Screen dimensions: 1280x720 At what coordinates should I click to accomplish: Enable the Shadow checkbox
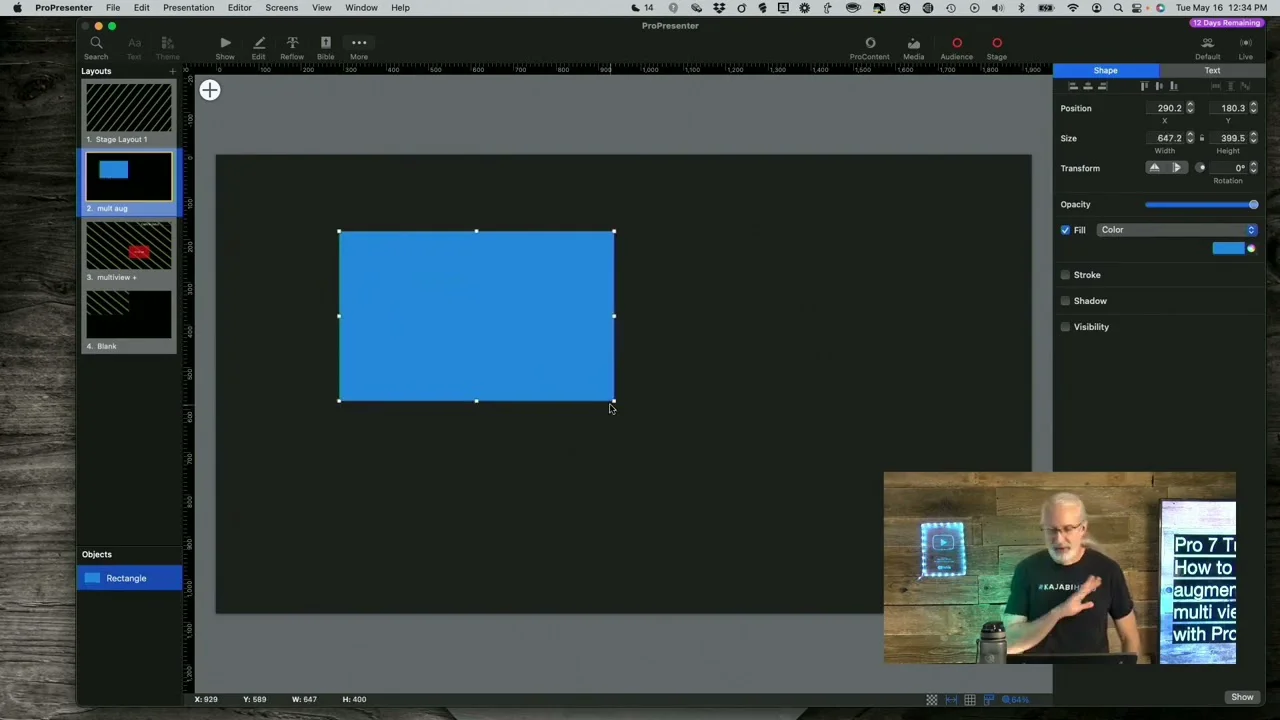click(1065, 301)
